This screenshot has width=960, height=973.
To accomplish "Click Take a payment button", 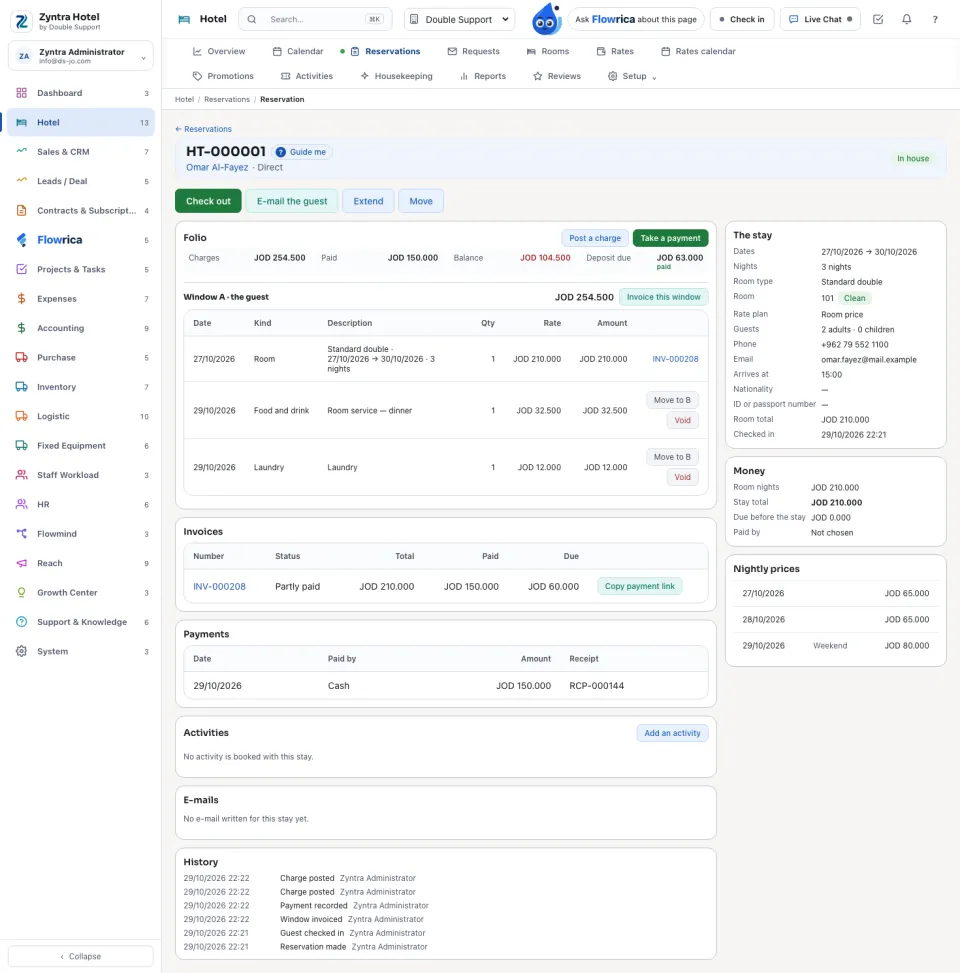I will 670,238.
